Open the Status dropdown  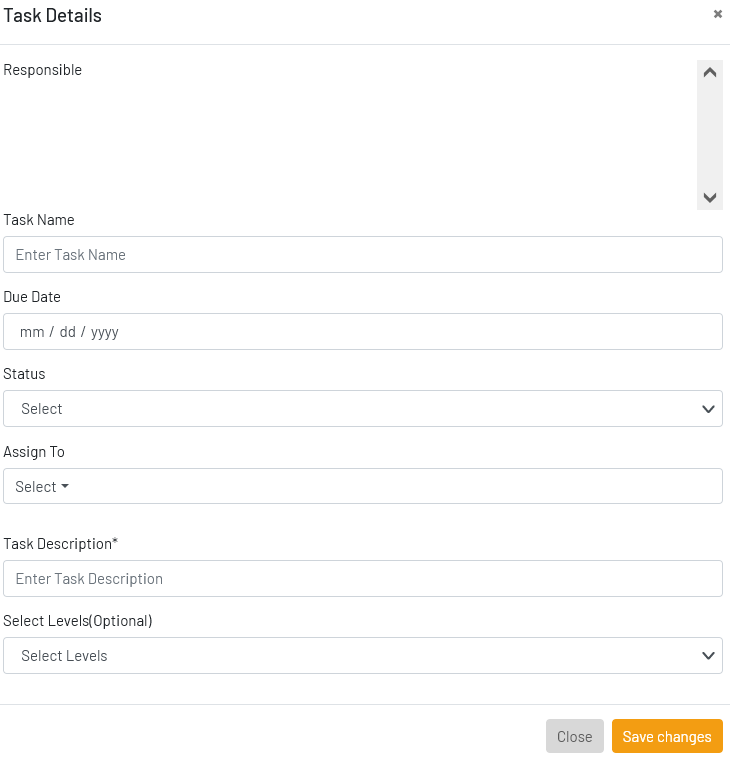point(363,408)
